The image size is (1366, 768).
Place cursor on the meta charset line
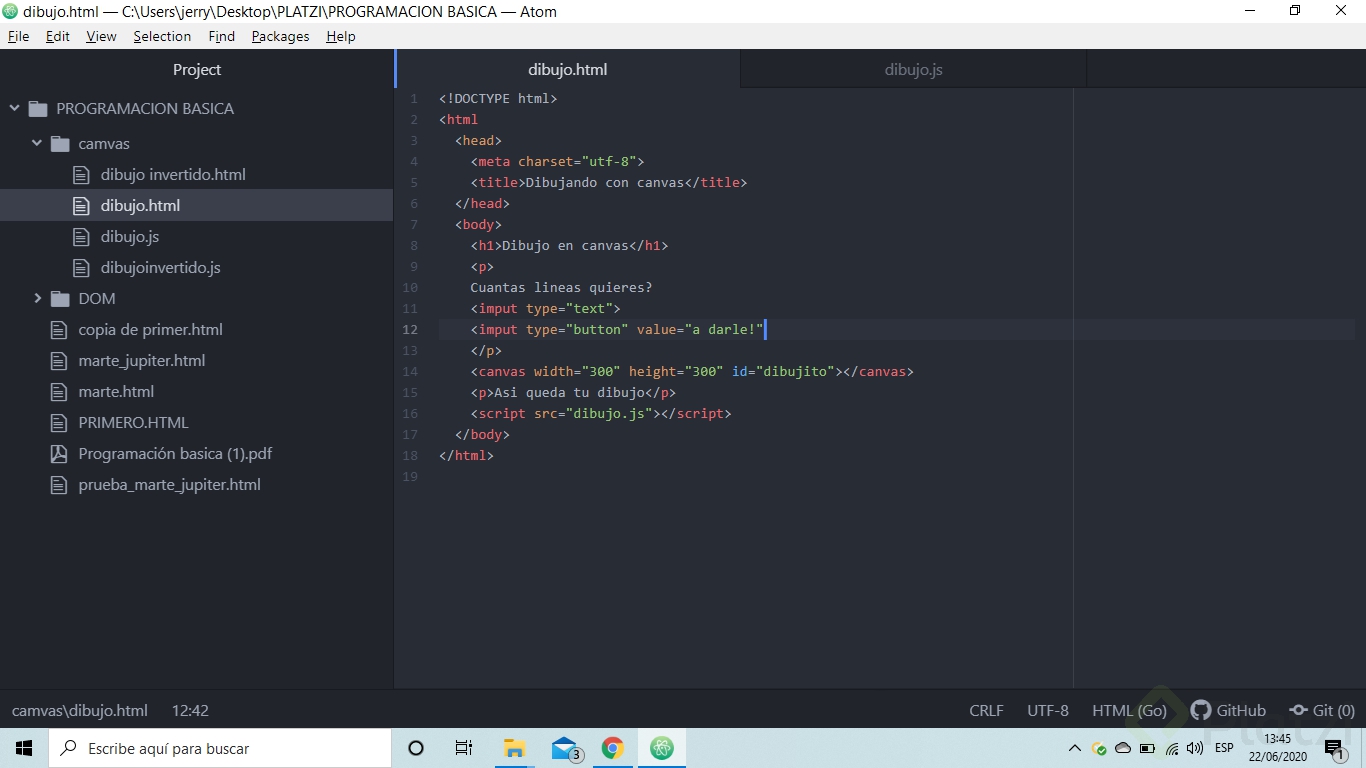pyautogui.click(x=557, y=161)
